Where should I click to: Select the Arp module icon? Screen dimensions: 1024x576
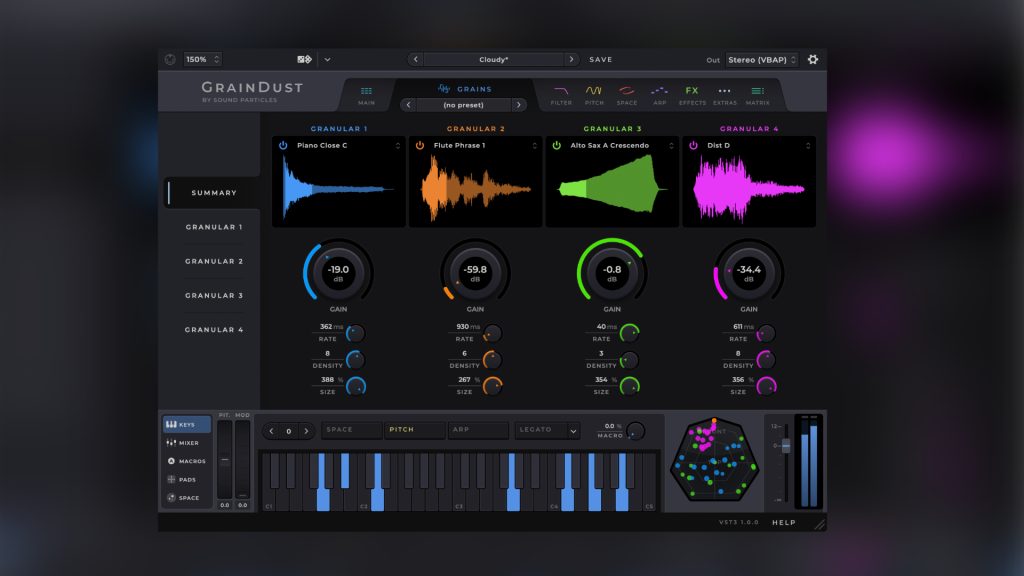pyautogui.click(x=659, y=92)
